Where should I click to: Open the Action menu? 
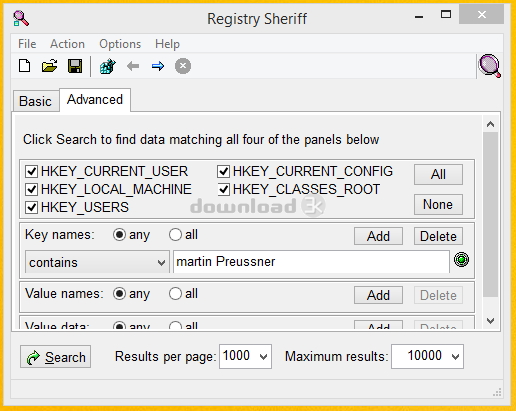point(67,44)
